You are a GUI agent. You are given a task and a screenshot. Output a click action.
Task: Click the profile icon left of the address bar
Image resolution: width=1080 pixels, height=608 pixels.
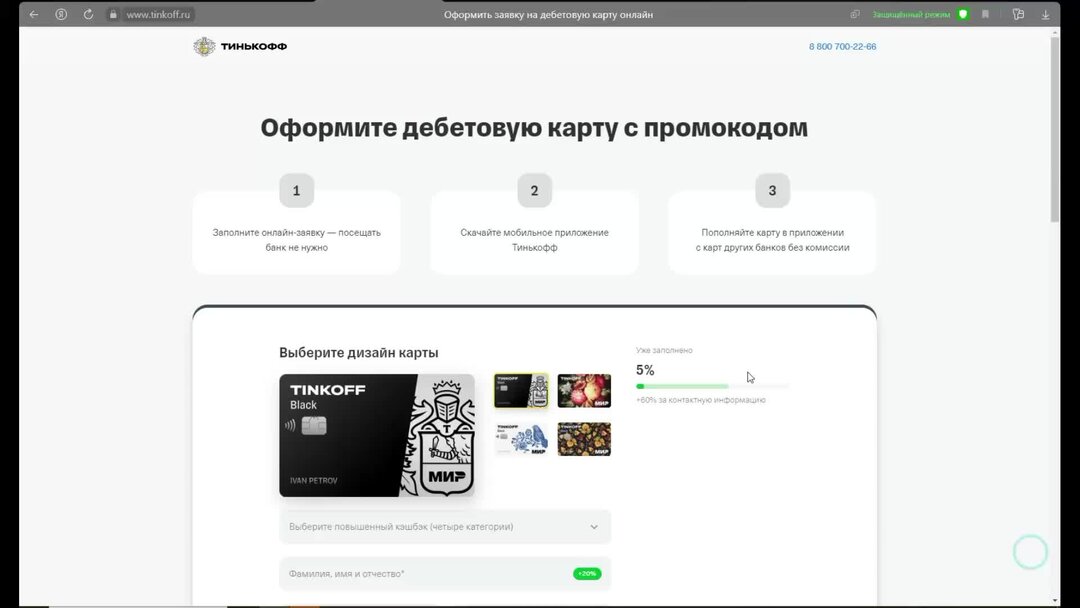(x=61, y=14)
